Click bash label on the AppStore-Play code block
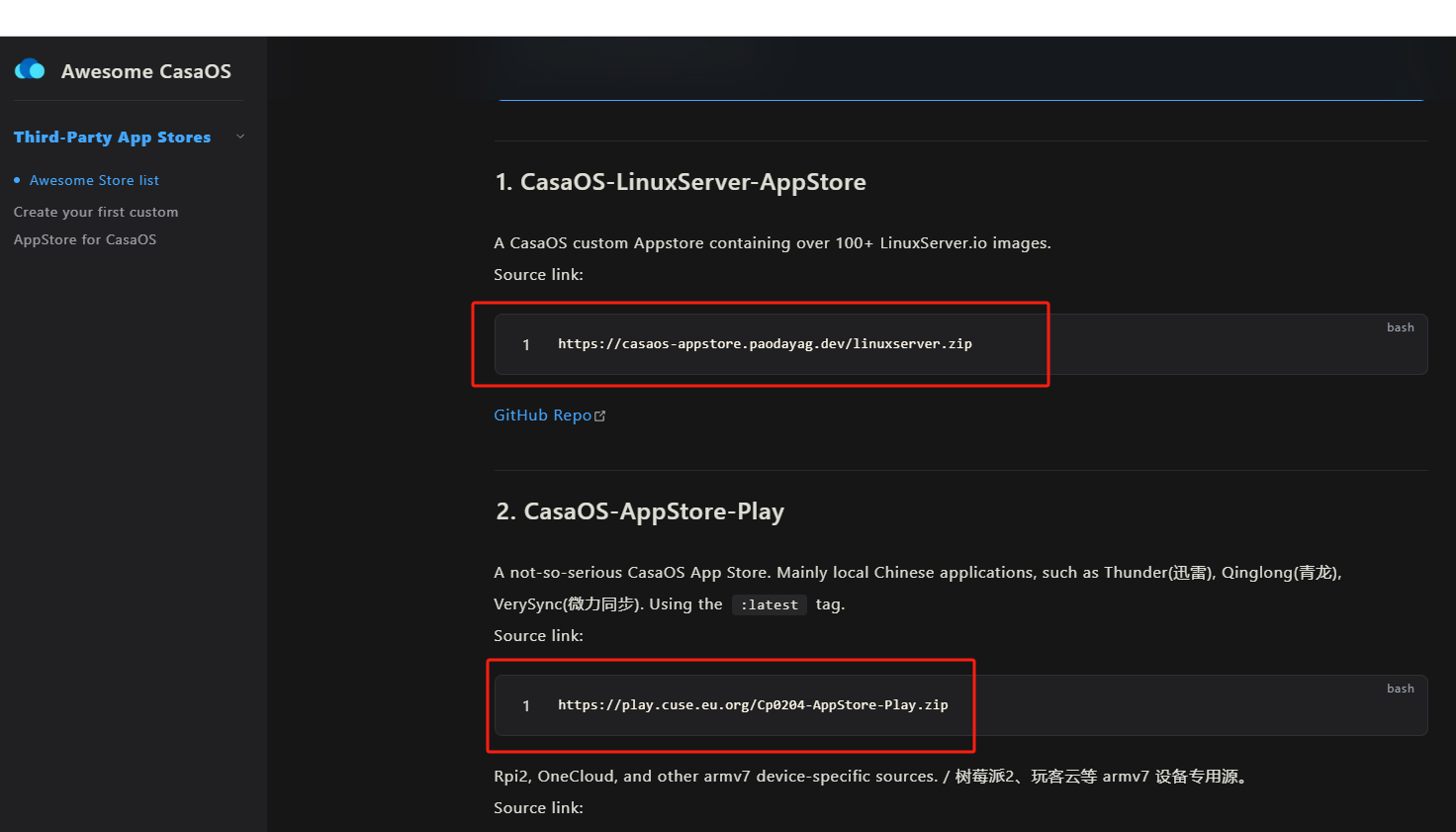 pyautogui.click(x=1400, y=689)
